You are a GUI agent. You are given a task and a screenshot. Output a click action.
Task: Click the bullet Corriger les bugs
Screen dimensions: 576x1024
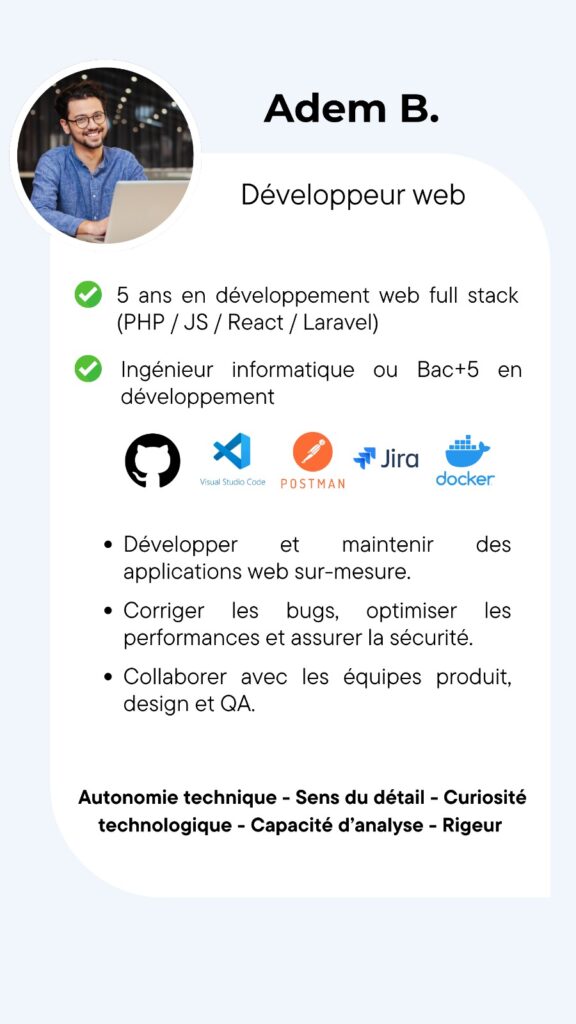point(308,625)
